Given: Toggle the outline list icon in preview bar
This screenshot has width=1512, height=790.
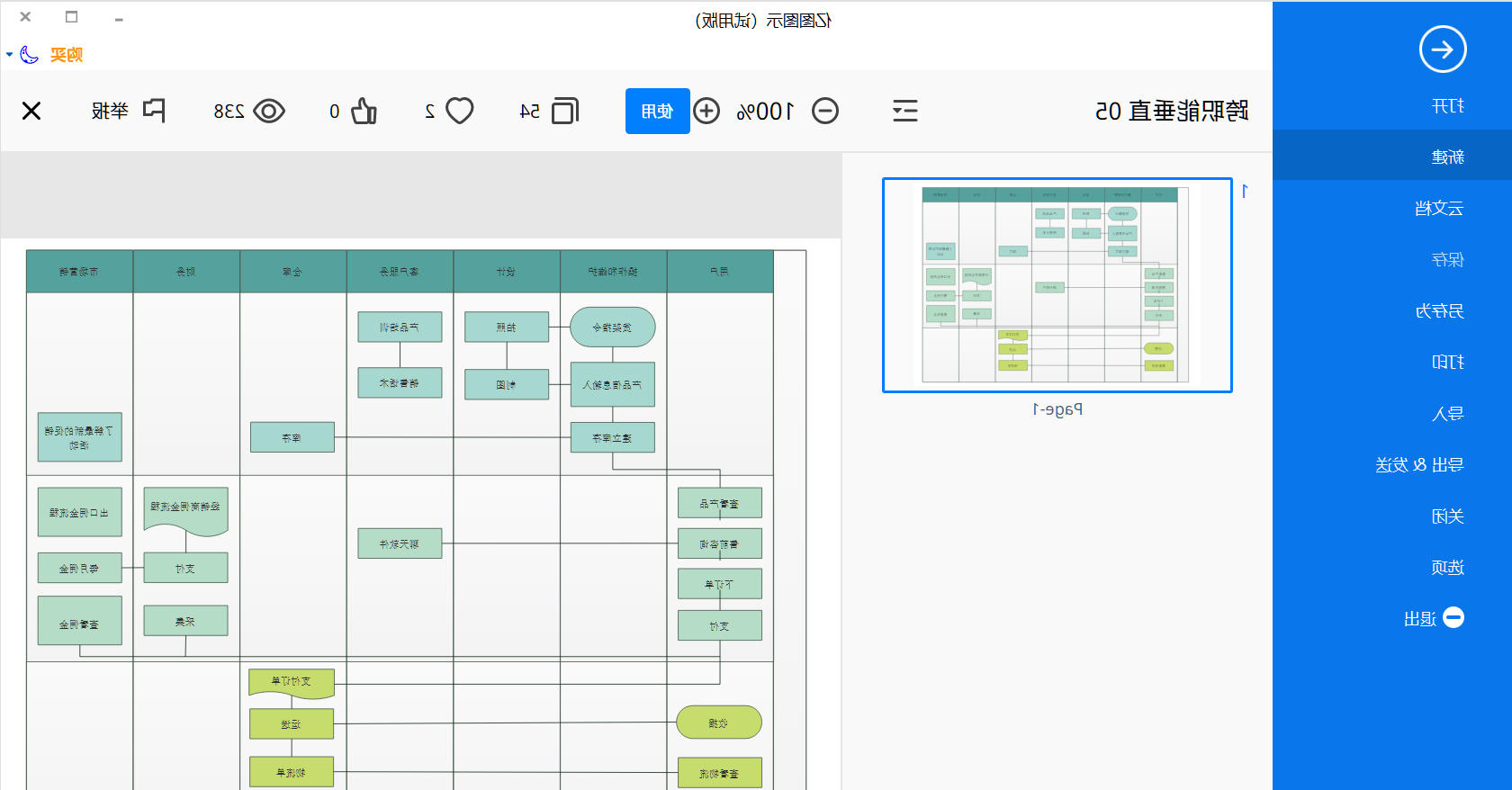Looking at the screenshot, I should (905, 111).
